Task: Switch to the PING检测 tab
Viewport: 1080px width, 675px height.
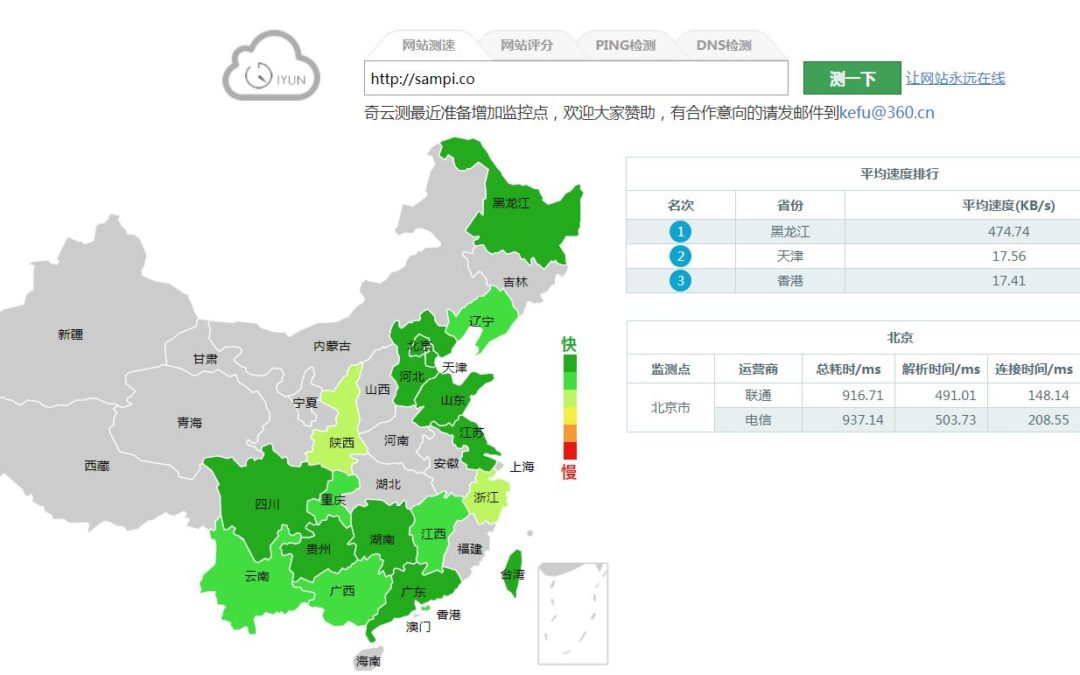Action: [625, 45]
